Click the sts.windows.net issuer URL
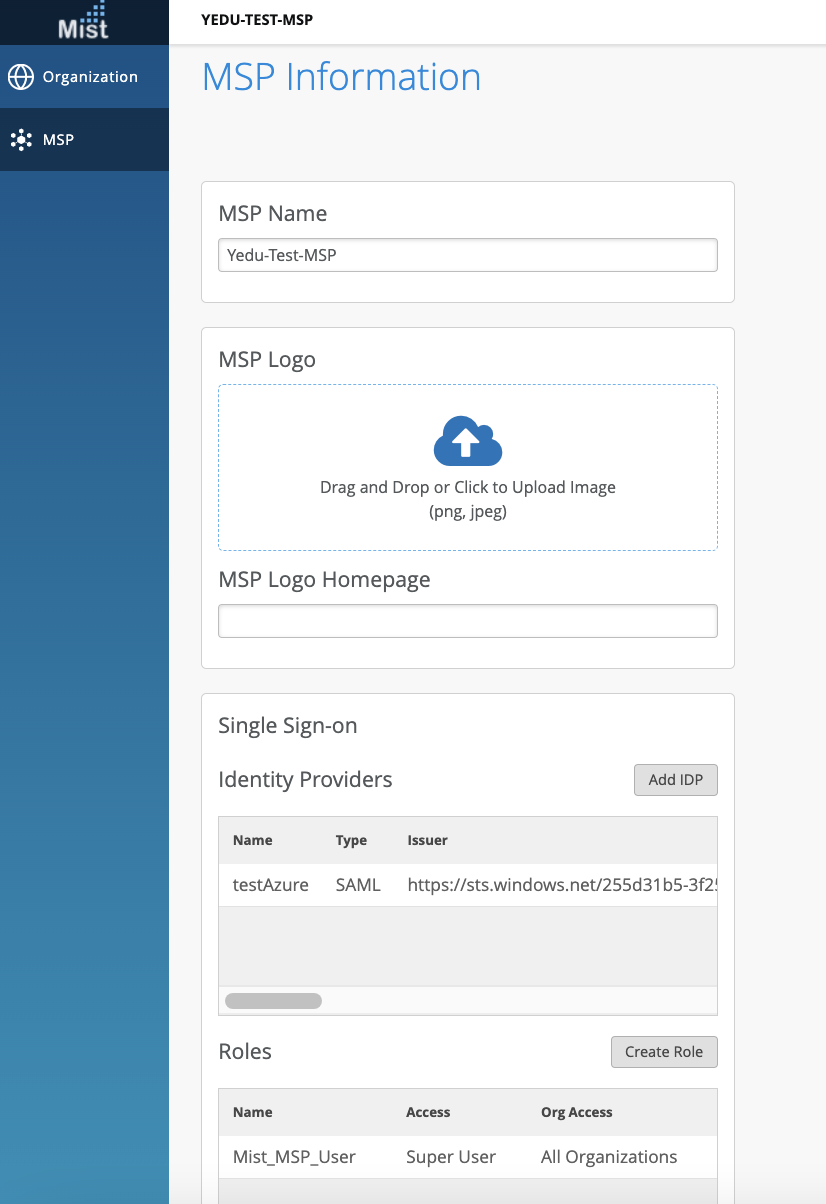The image size is (826, 1204). (561, 885)
